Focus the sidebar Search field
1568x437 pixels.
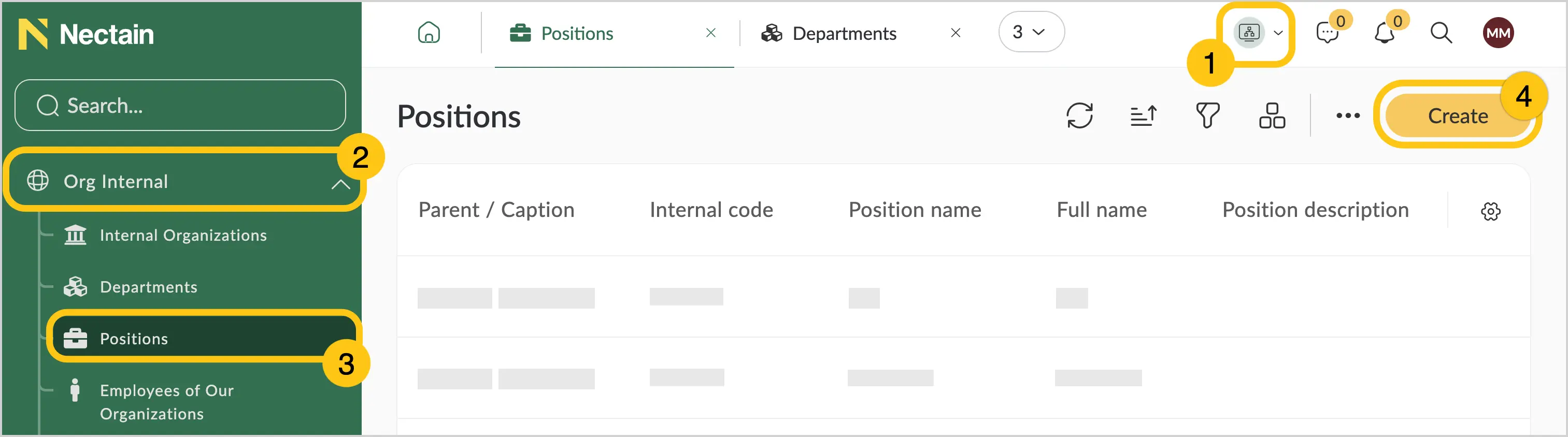[180, 105]
